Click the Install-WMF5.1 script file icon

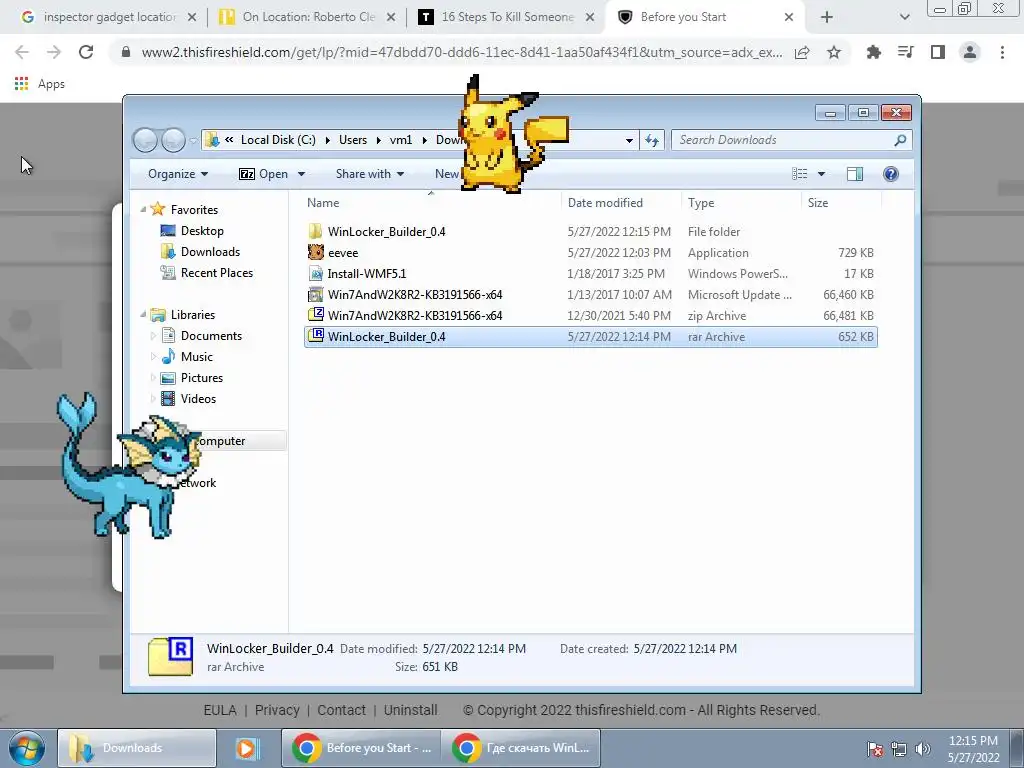coord(315,274)
